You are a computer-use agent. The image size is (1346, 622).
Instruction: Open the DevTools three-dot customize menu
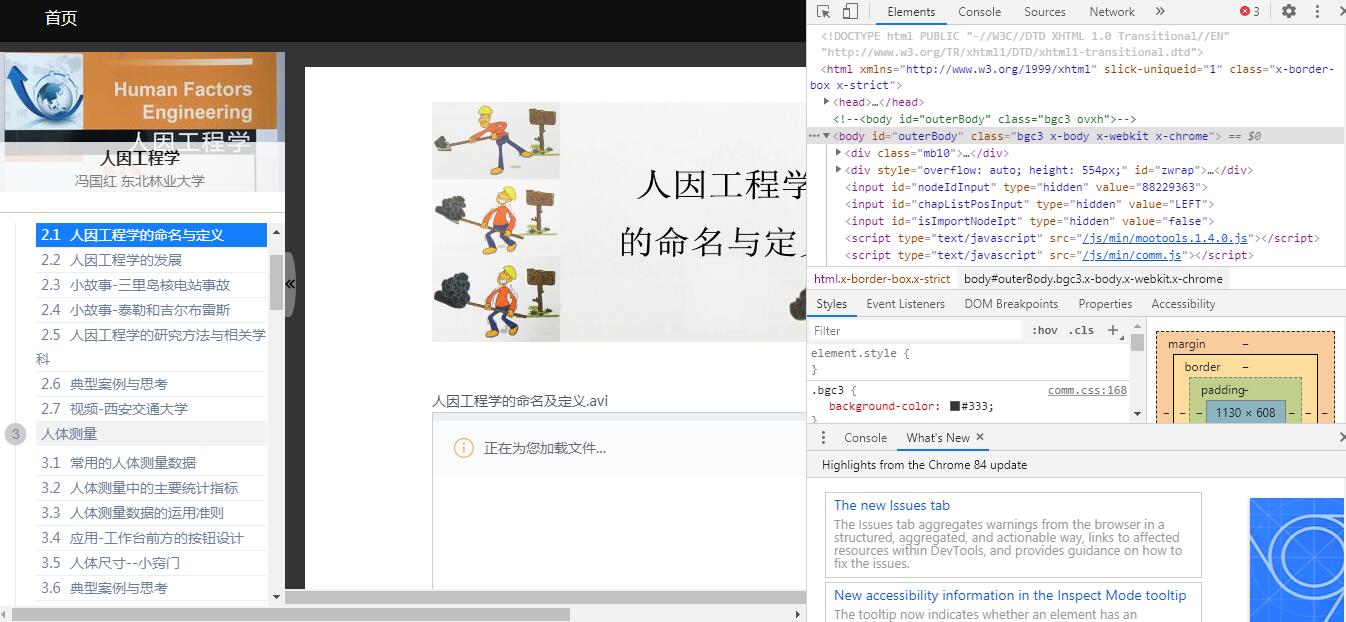pos(1318,12)
